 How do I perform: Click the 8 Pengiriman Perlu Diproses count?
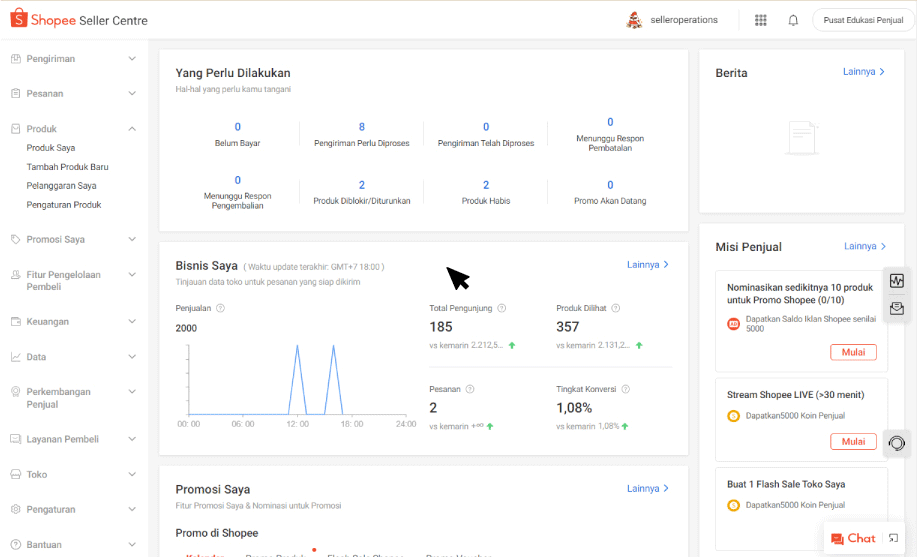[x=362, y=127]
